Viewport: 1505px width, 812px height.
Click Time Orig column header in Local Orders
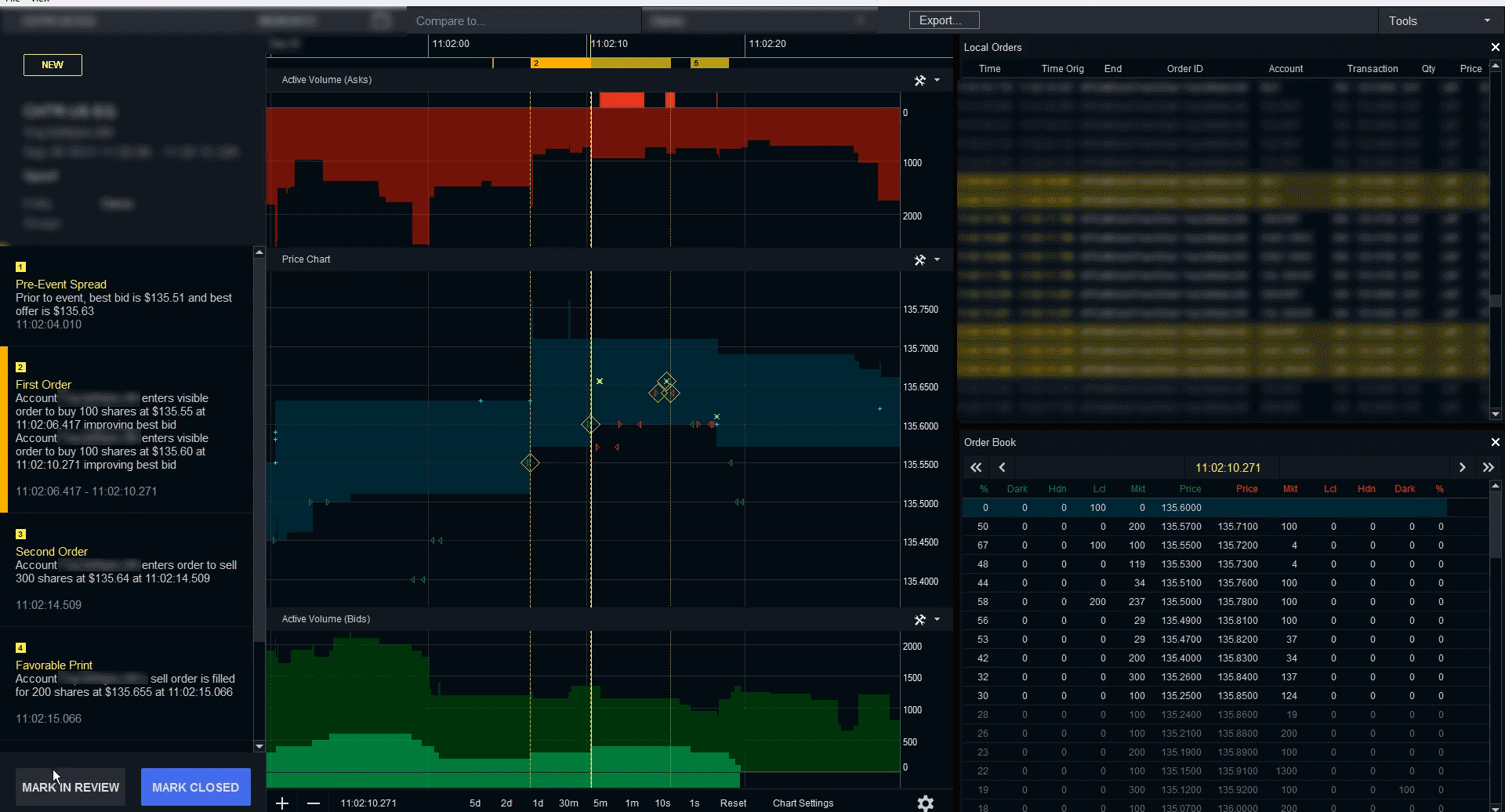[1062, 69]
